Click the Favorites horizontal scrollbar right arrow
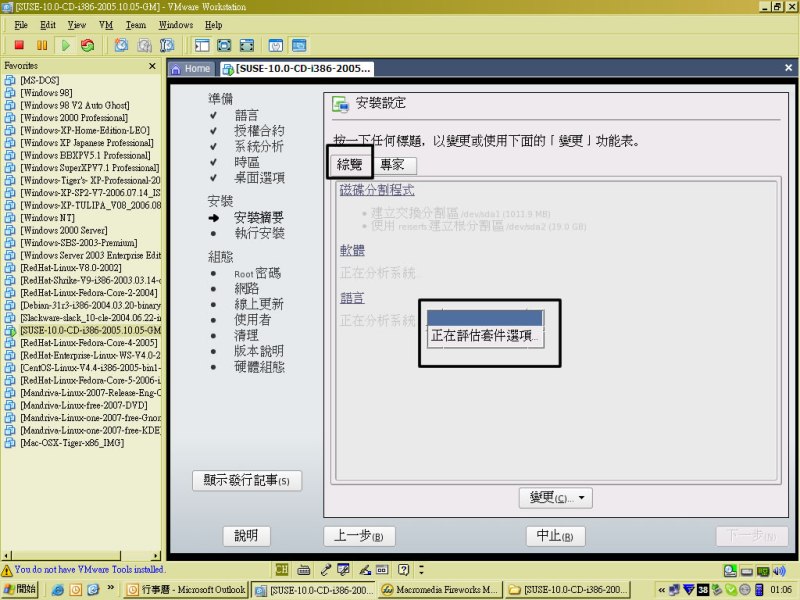 (x=156, y=555)
